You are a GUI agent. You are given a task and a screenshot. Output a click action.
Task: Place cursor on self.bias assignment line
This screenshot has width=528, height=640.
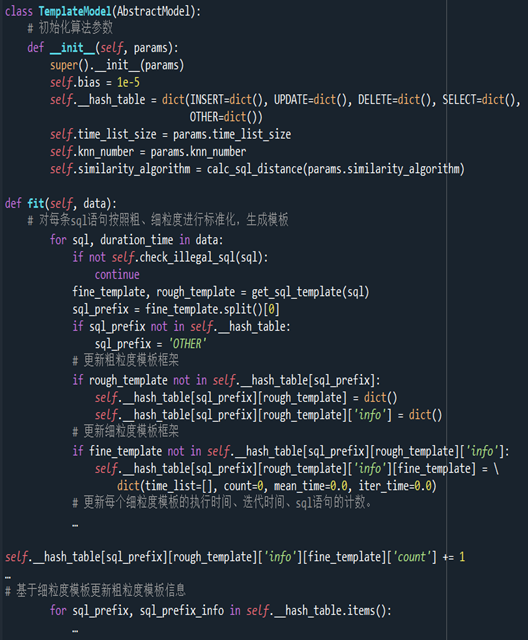95,82
